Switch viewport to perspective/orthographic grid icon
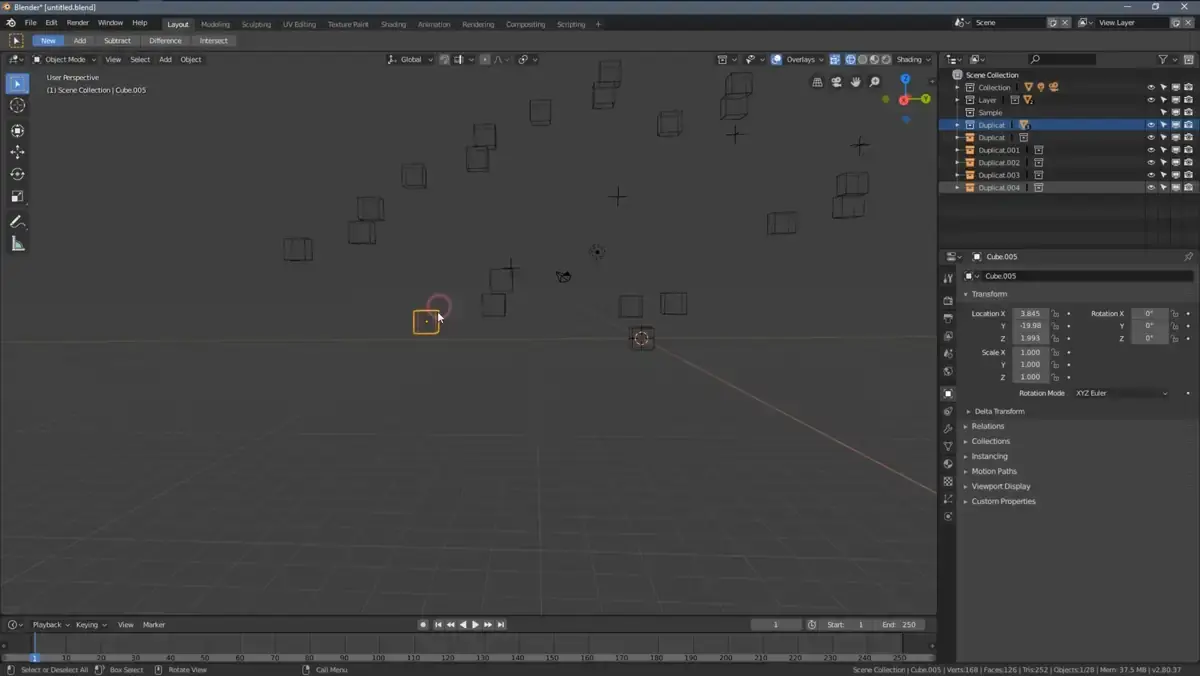This screenshot has height=676, width=1200. pos(817,82)
